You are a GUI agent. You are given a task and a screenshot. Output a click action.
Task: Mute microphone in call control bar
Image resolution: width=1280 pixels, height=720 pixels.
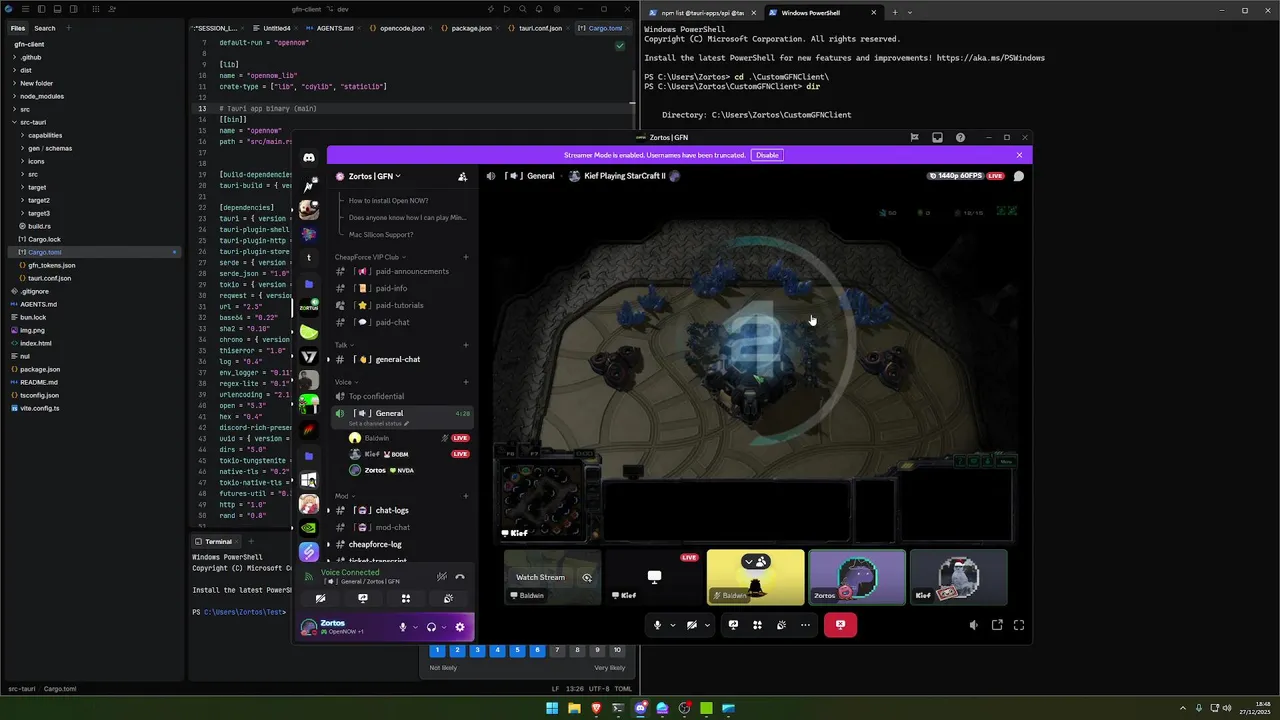click(x=657, y=625)
